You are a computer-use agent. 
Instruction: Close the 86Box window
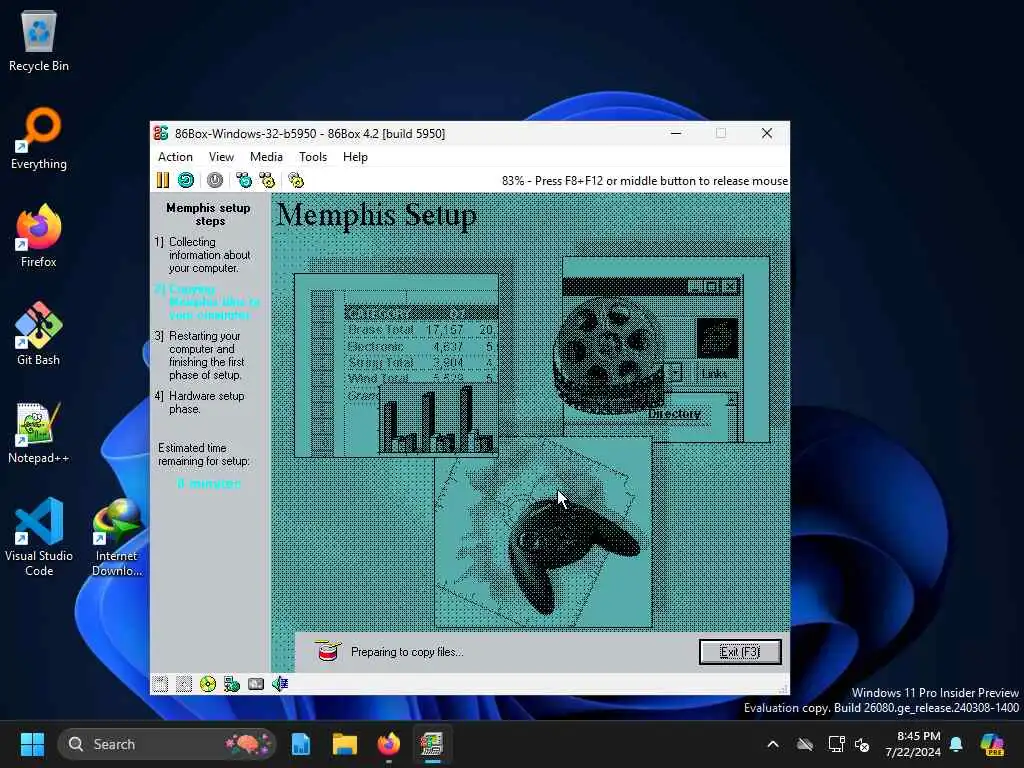point(767,133)
